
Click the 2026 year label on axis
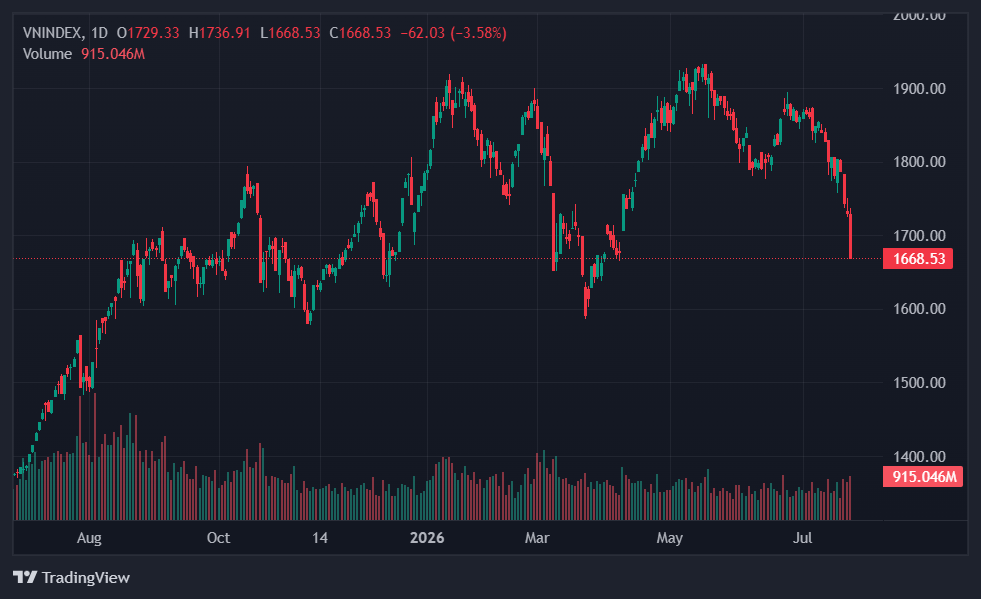click(x=427, y=538)
